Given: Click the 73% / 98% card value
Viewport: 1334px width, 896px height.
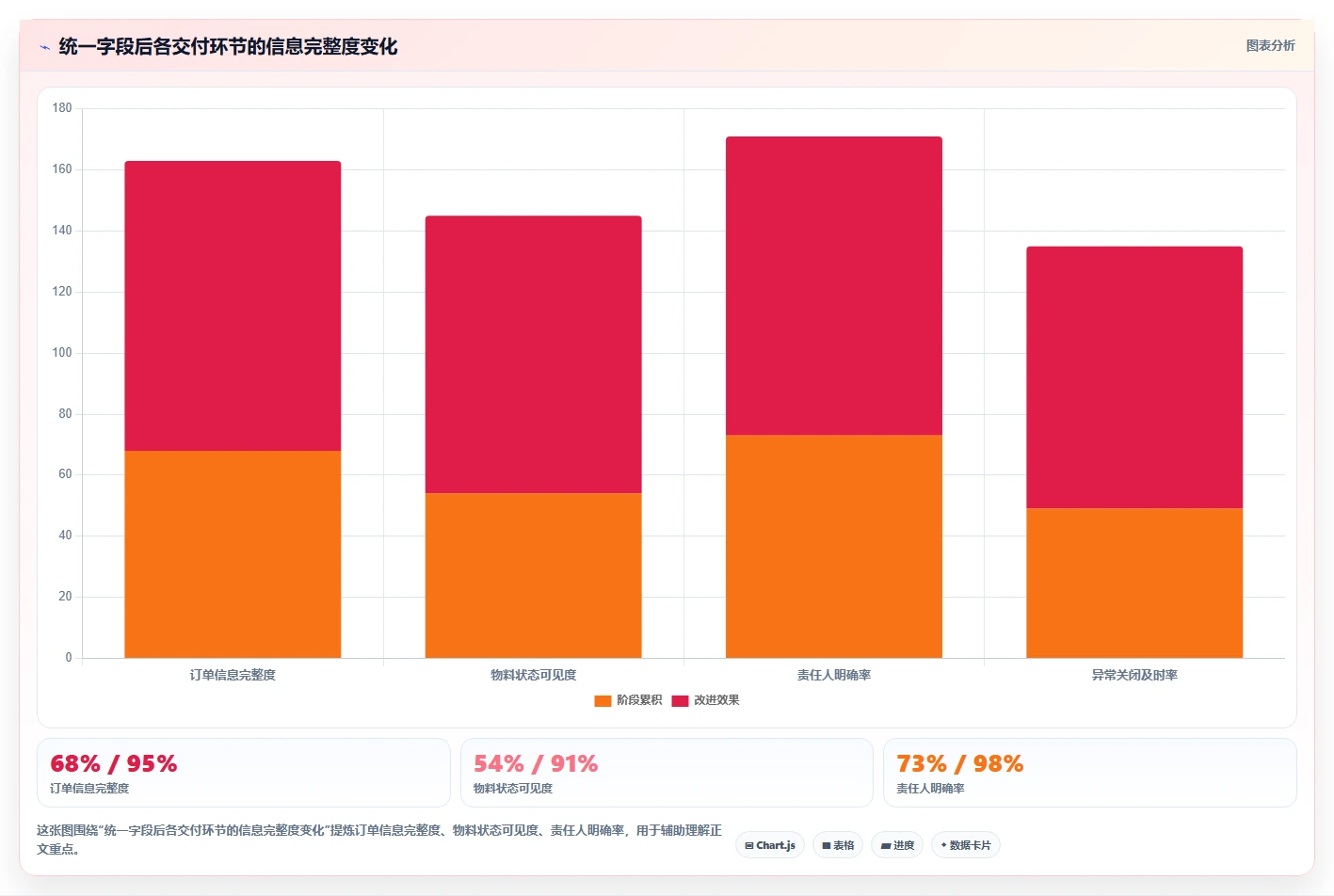Looking at the screenshot, I should [959, 763].
